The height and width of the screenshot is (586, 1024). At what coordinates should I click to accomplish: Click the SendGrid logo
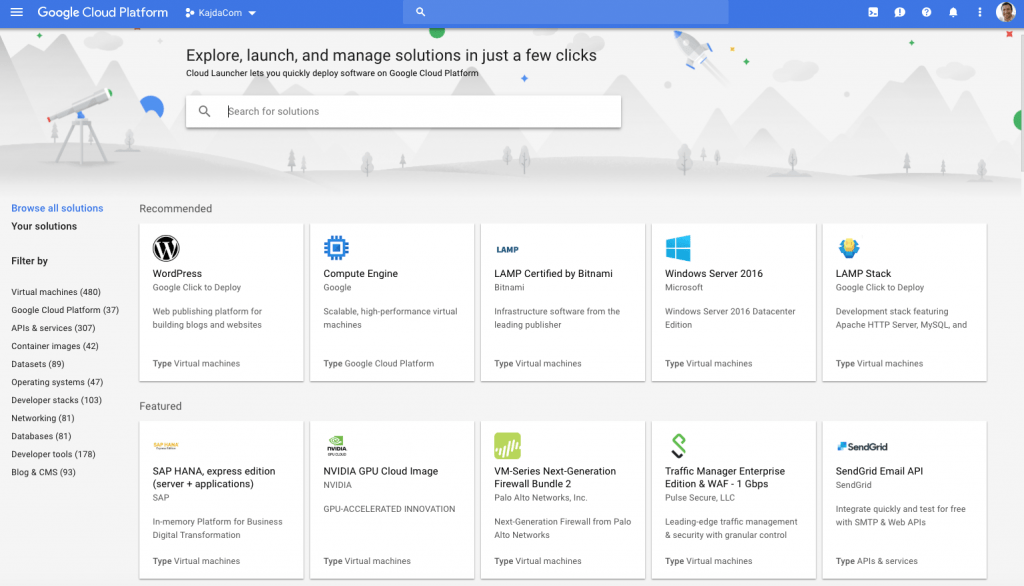(862, 446)
